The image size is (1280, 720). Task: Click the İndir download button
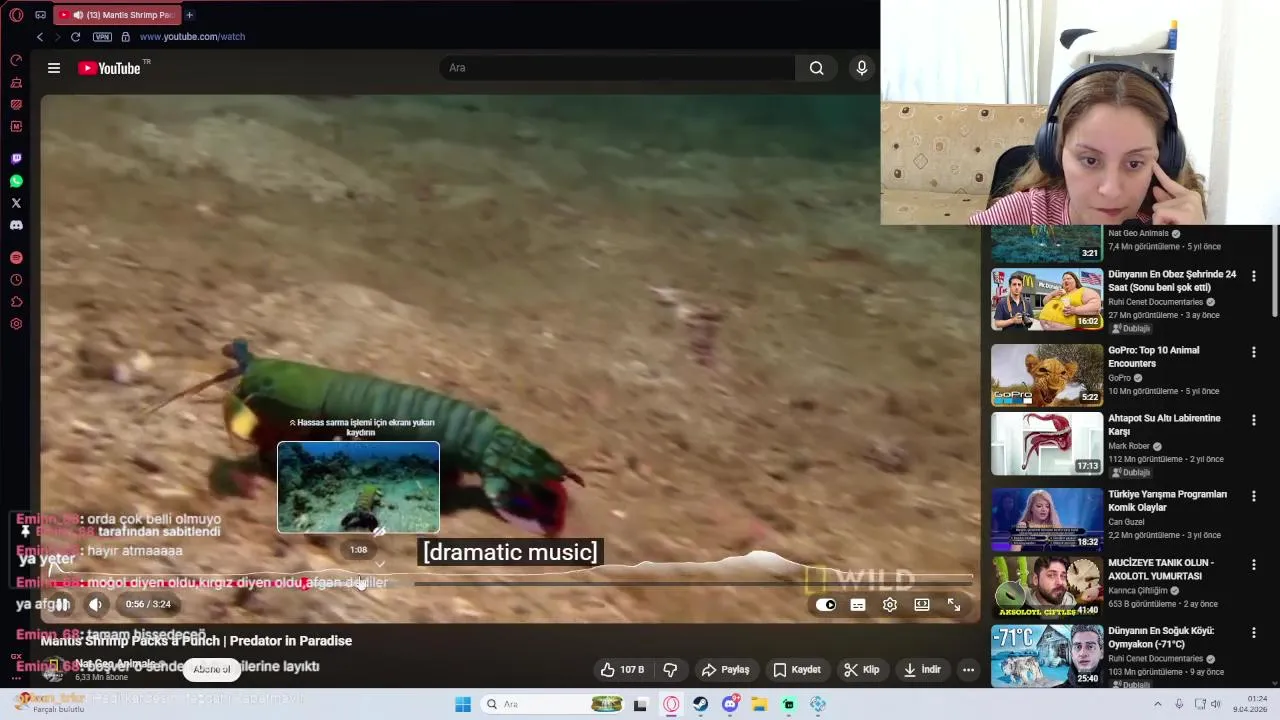point(922,670)
